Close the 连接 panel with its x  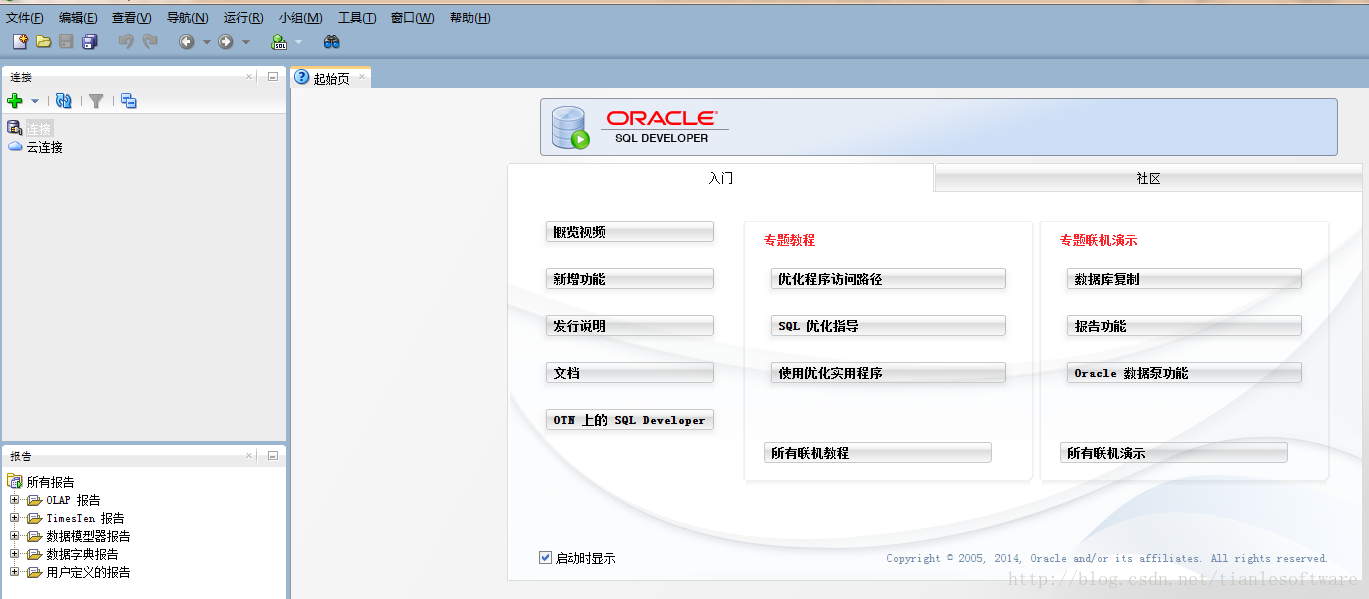(250, 76)
